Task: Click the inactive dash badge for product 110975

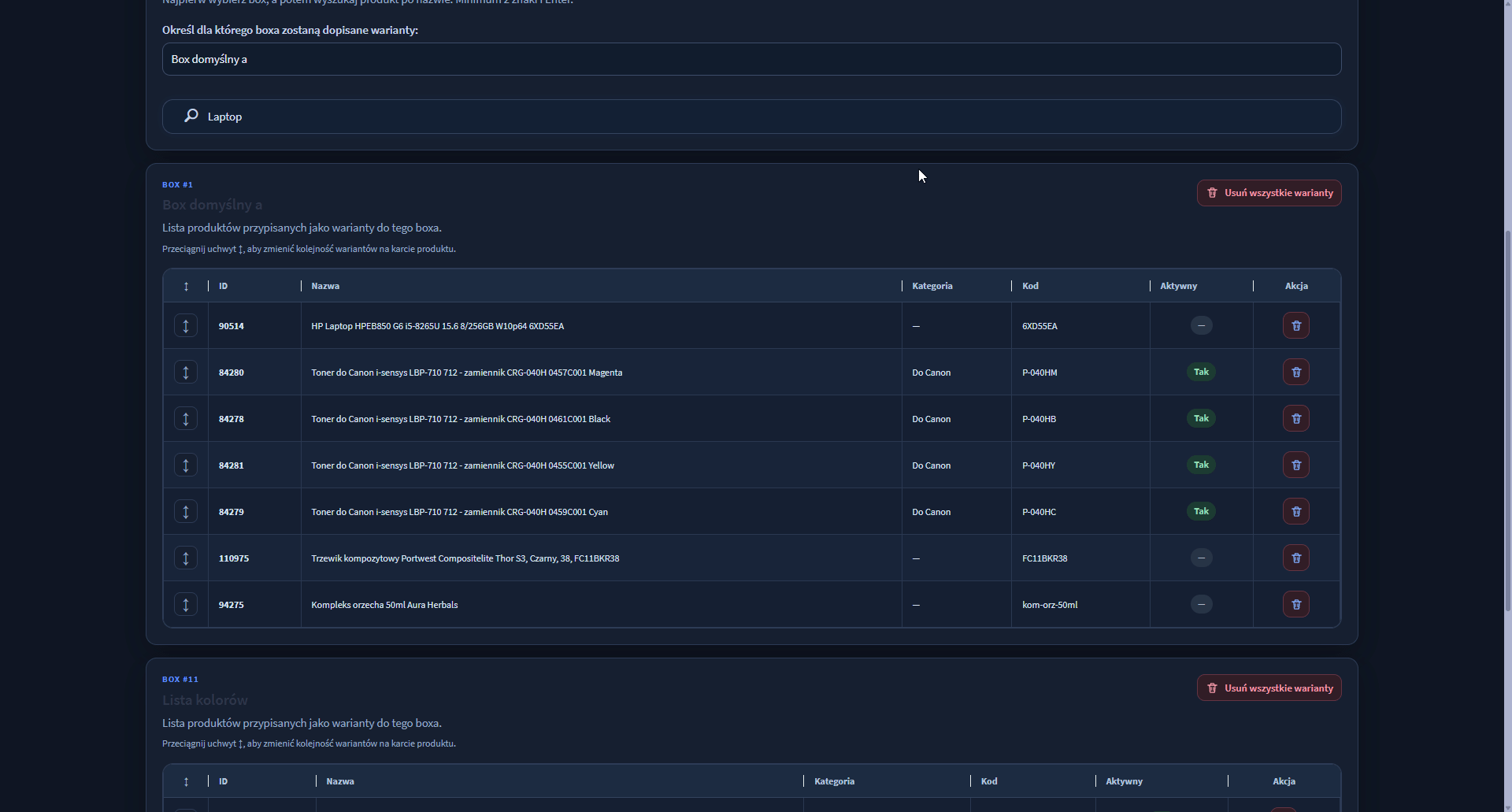Action: [x=1201, y=558]
